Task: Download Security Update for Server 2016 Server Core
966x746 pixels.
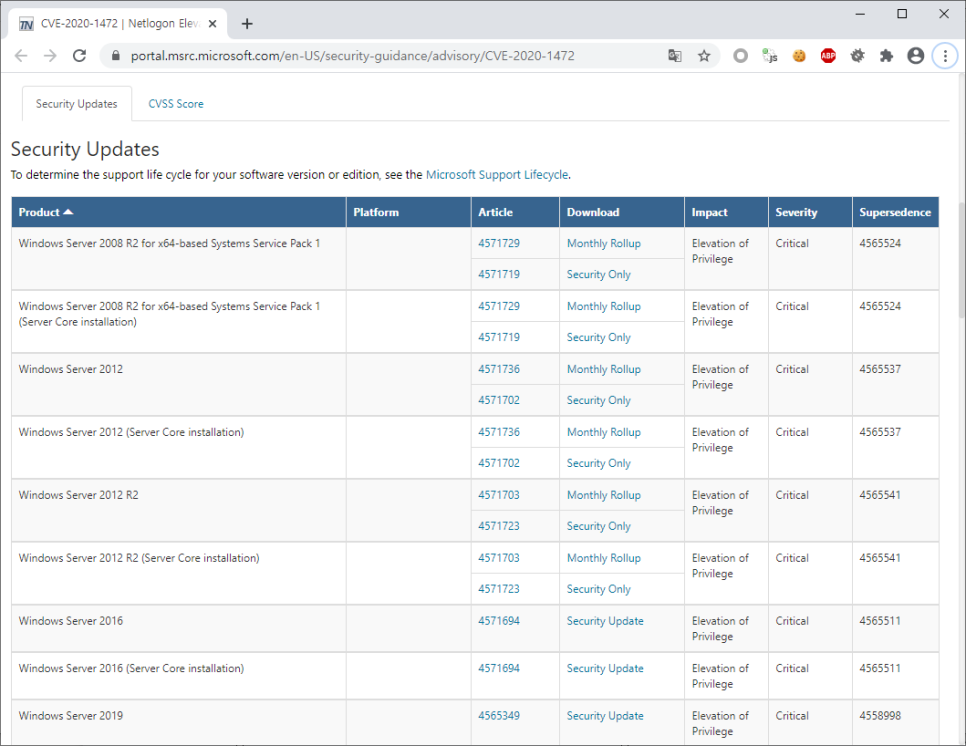Action: point(605,668)
